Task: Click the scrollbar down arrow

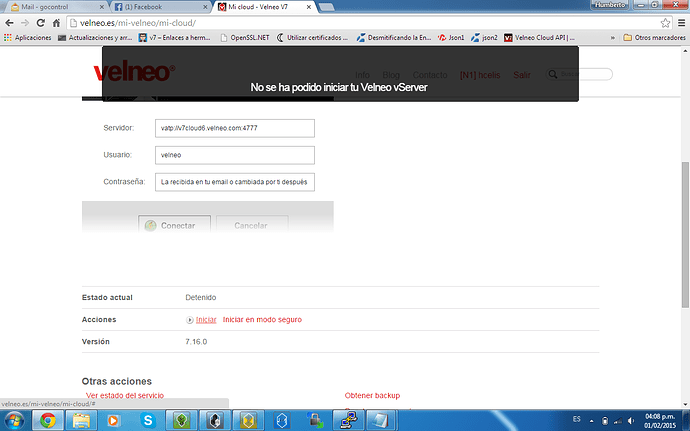Action: click(685, 404)
